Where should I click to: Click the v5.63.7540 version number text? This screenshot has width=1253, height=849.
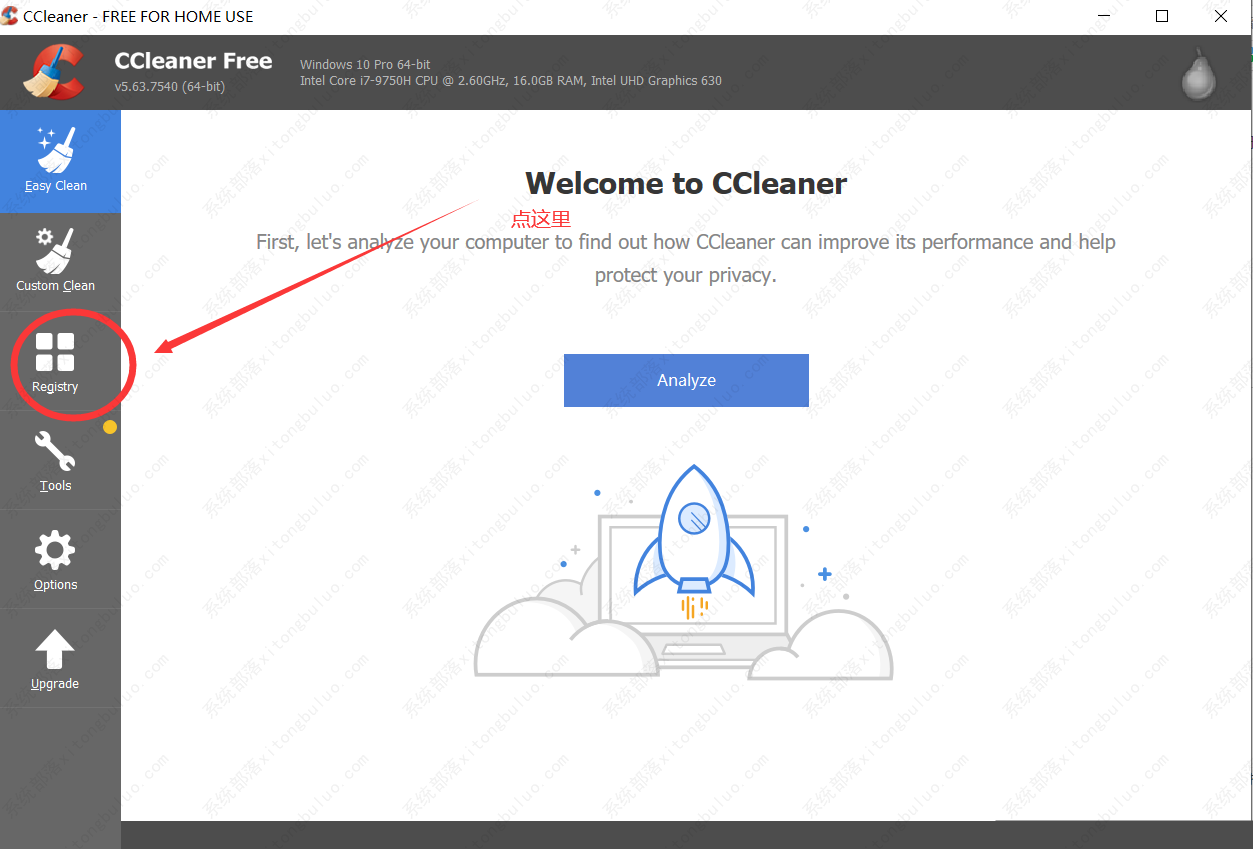click(170, 87)
